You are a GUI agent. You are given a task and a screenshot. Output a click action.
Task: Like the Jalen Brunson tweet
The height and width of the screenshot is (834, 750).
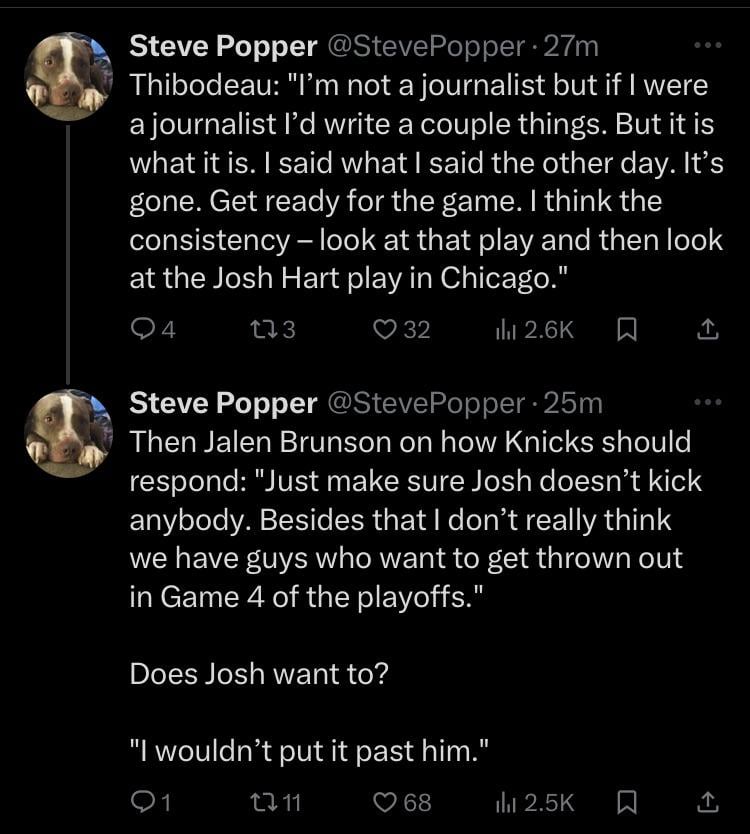(x=385, y=801)
